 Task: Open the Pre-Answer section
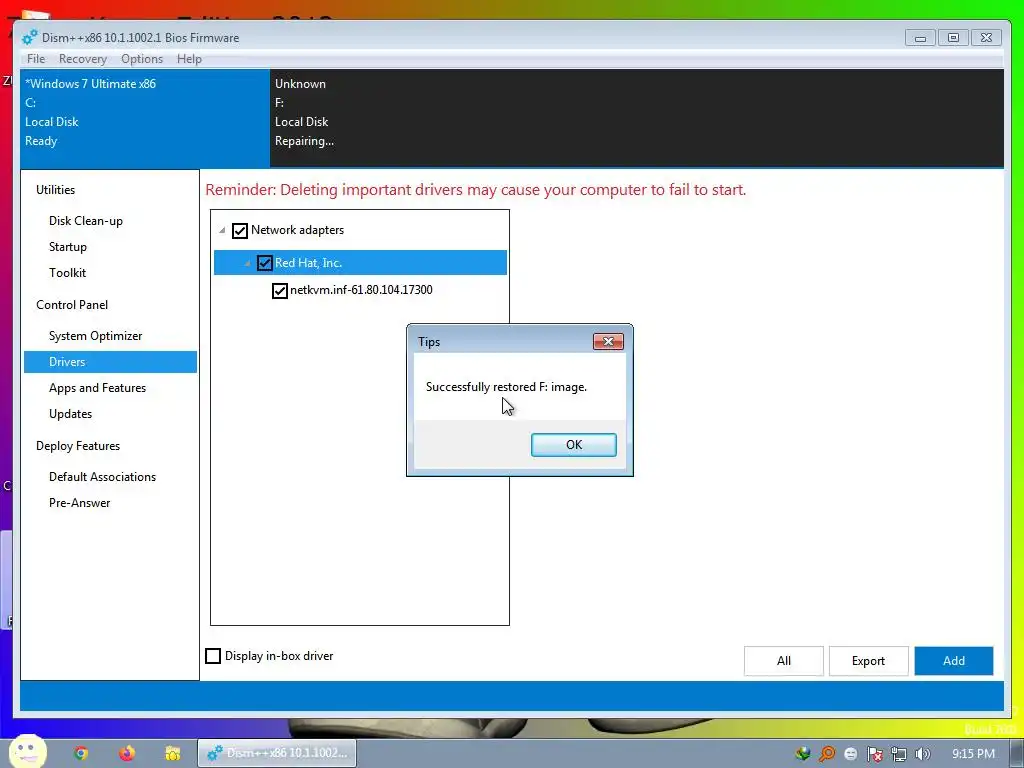click(x=80, y=503)
